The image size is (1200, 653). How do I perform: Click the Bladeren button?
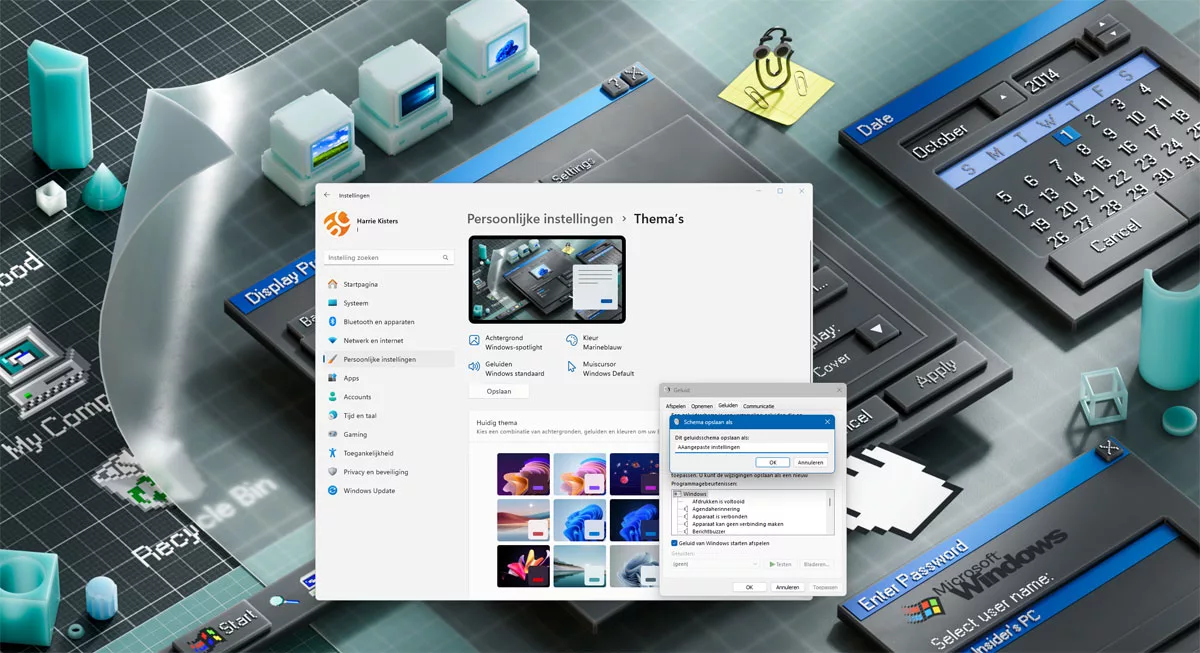click(816, 564)
